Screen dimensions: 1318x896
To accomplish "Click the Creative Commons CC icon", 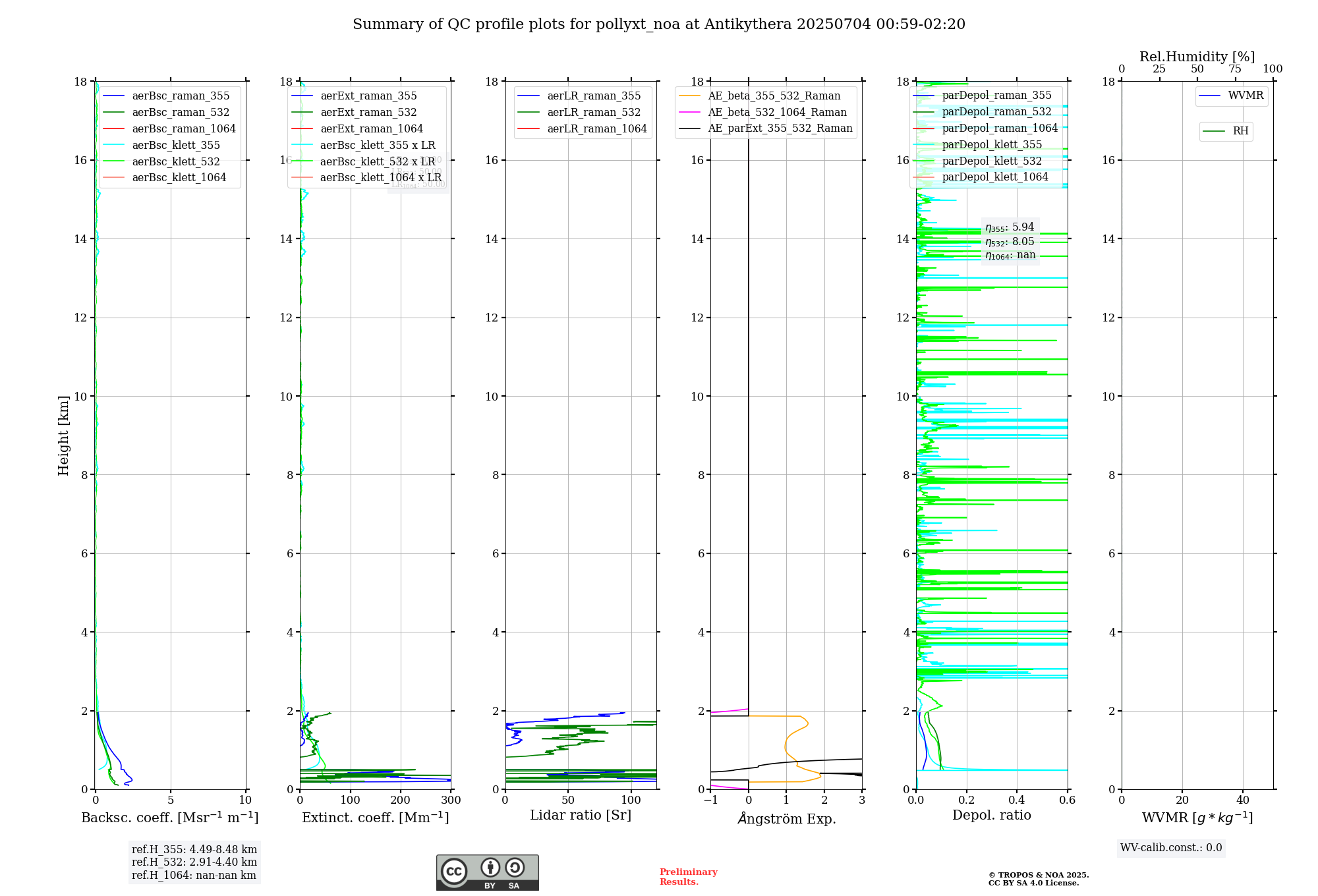I will tap(454, 872).
